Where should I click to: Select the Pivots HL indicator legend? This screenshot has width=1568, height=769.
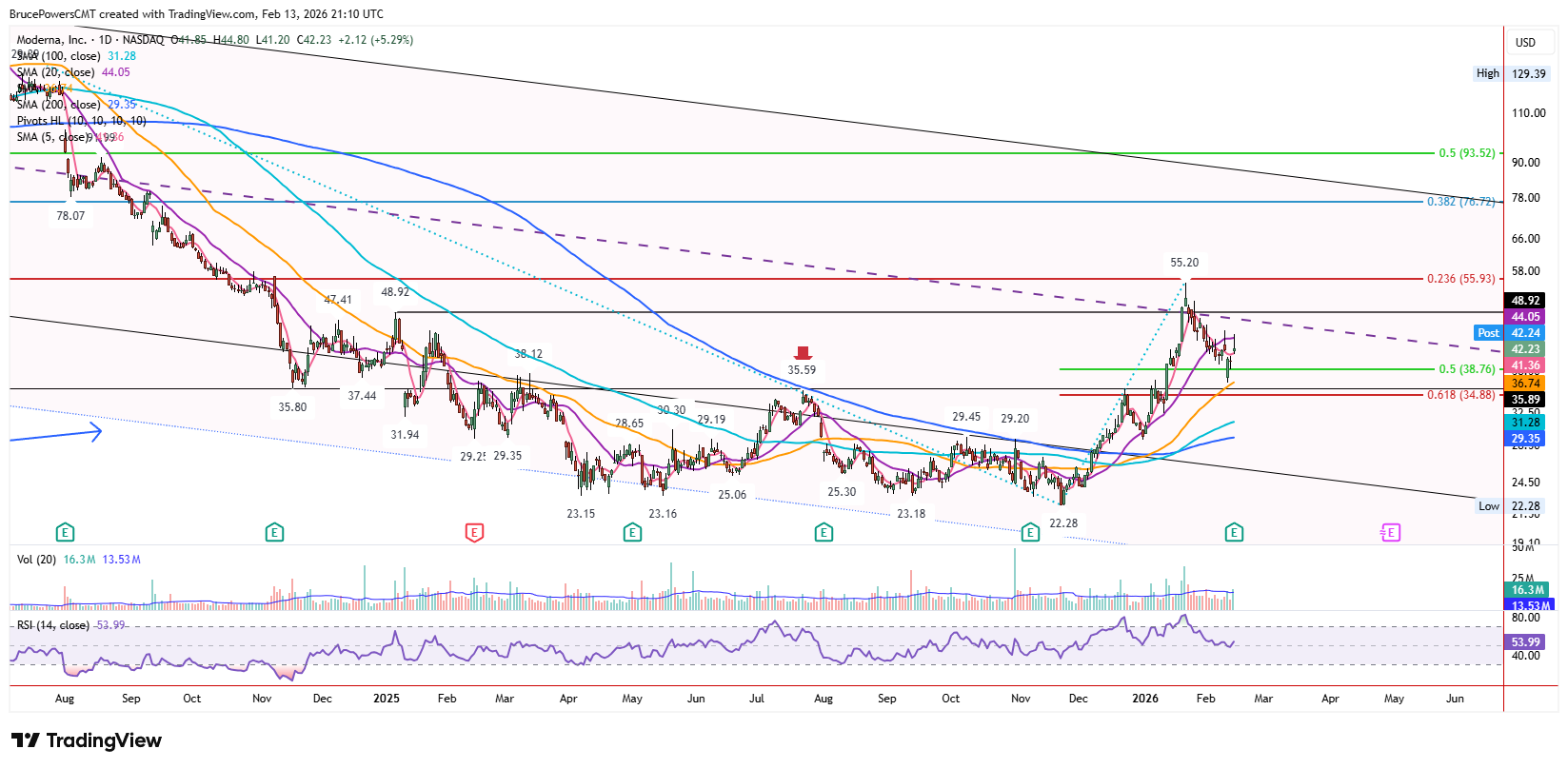pos(82,121)
